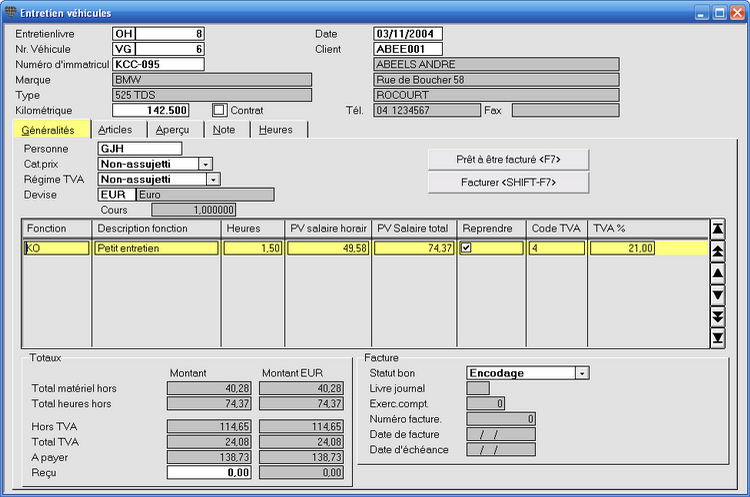Maximize the Entretien véhicules window

718,11
